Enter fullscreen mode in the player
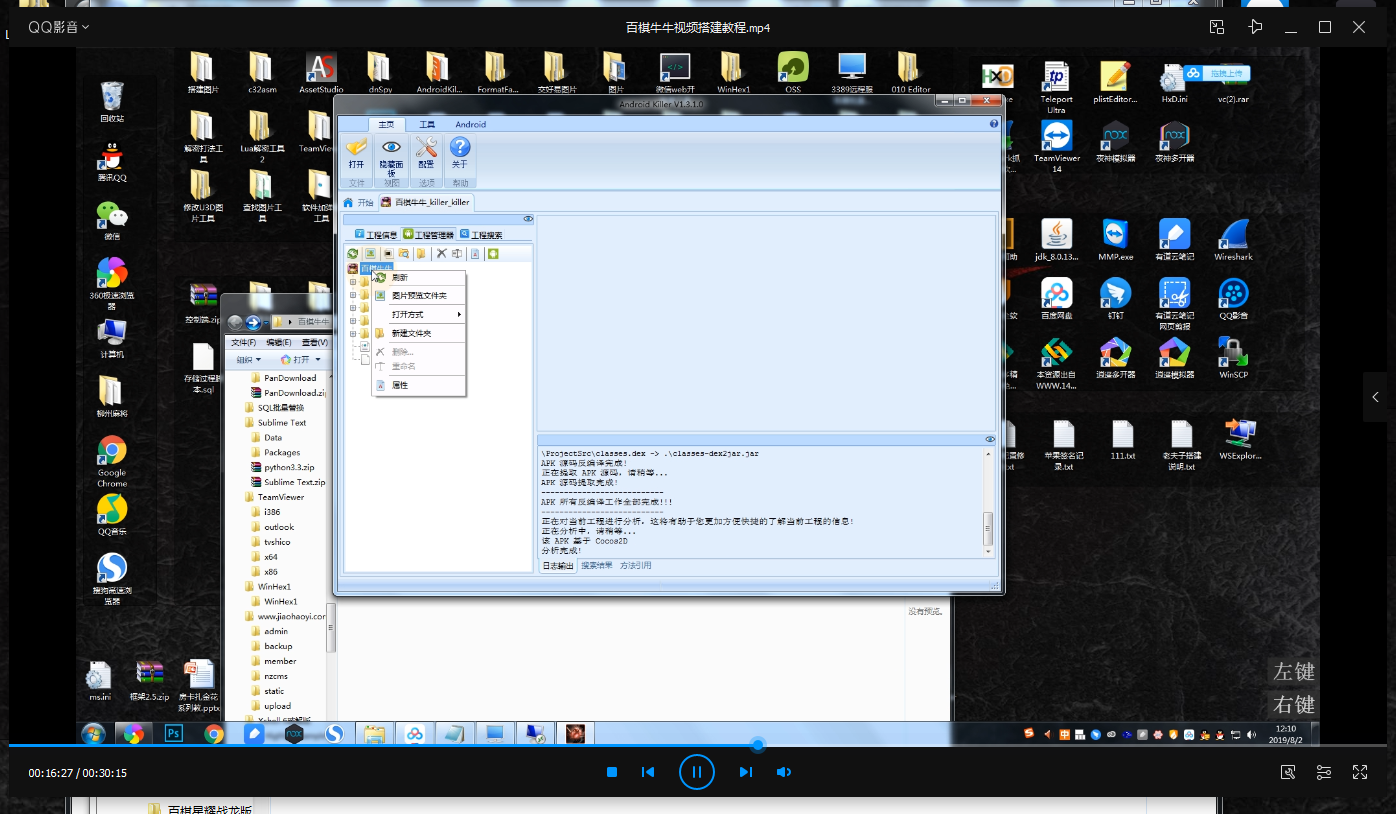This screenshot has width=1396, height=814. click(1360, 772)
